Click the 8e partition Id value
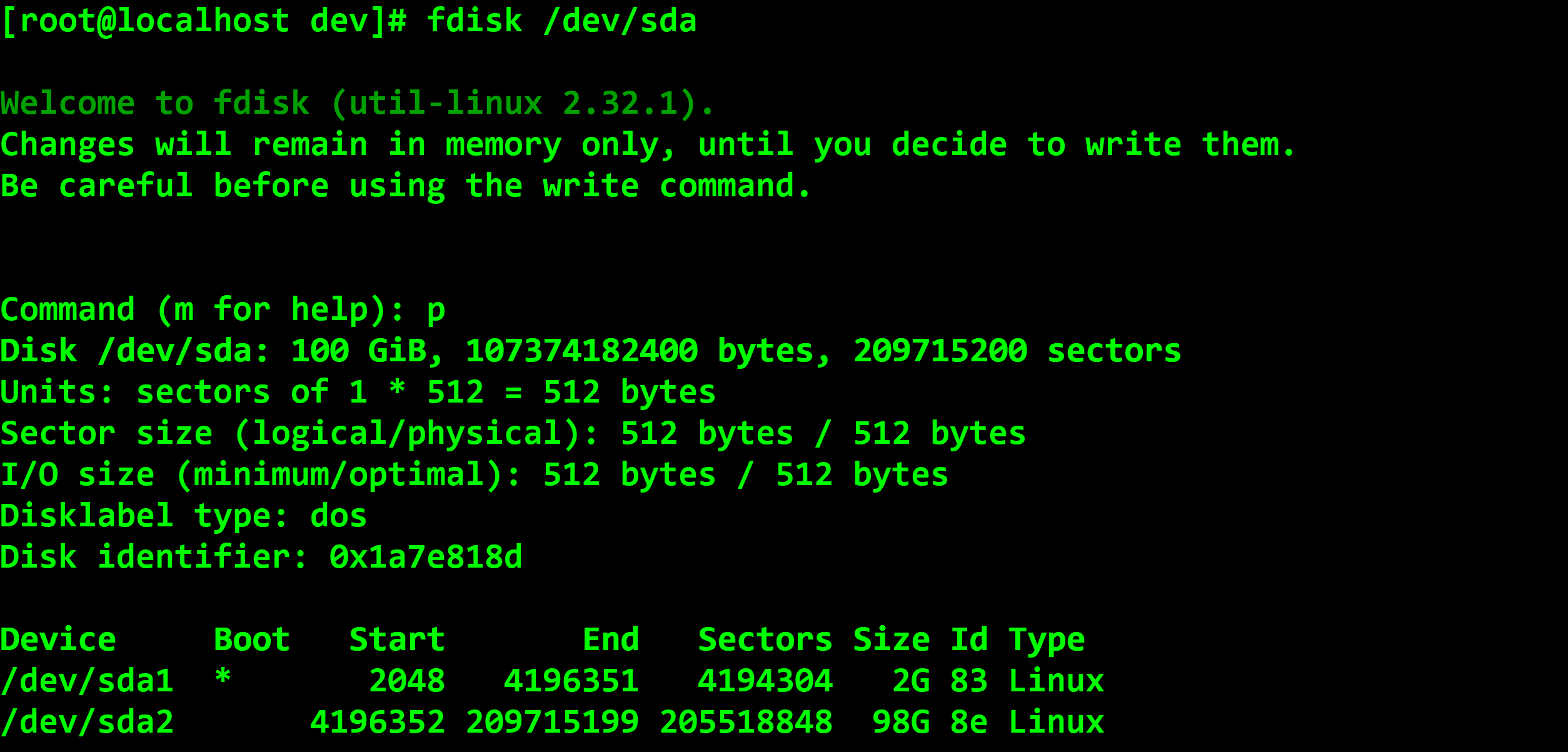Image resolution: width=1568 pixels, height=752 pixels. pyautogui.click(x=968, y=722)
